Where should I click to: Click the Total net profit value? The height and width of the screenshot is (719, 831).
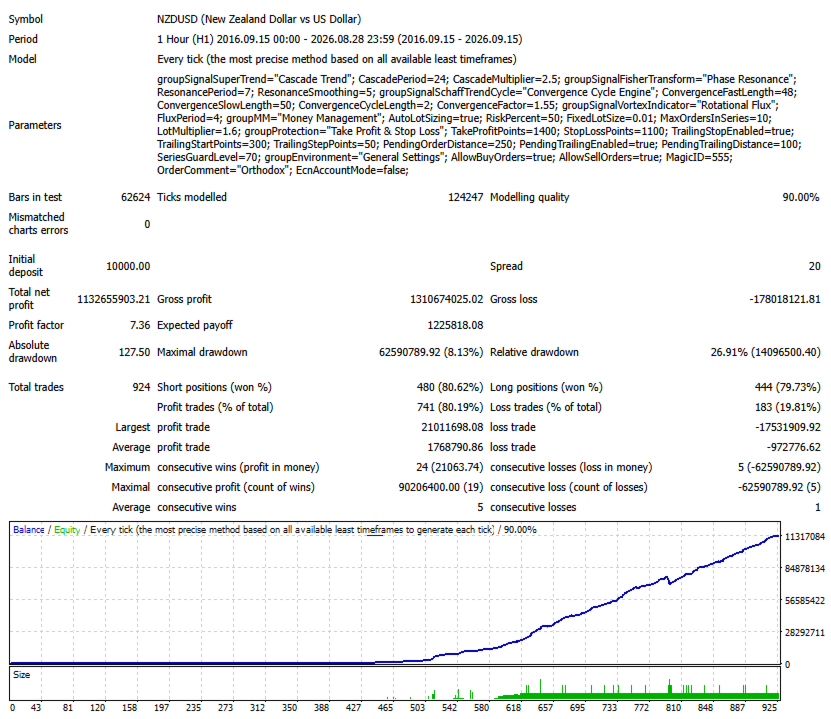[x=113, y=299]
